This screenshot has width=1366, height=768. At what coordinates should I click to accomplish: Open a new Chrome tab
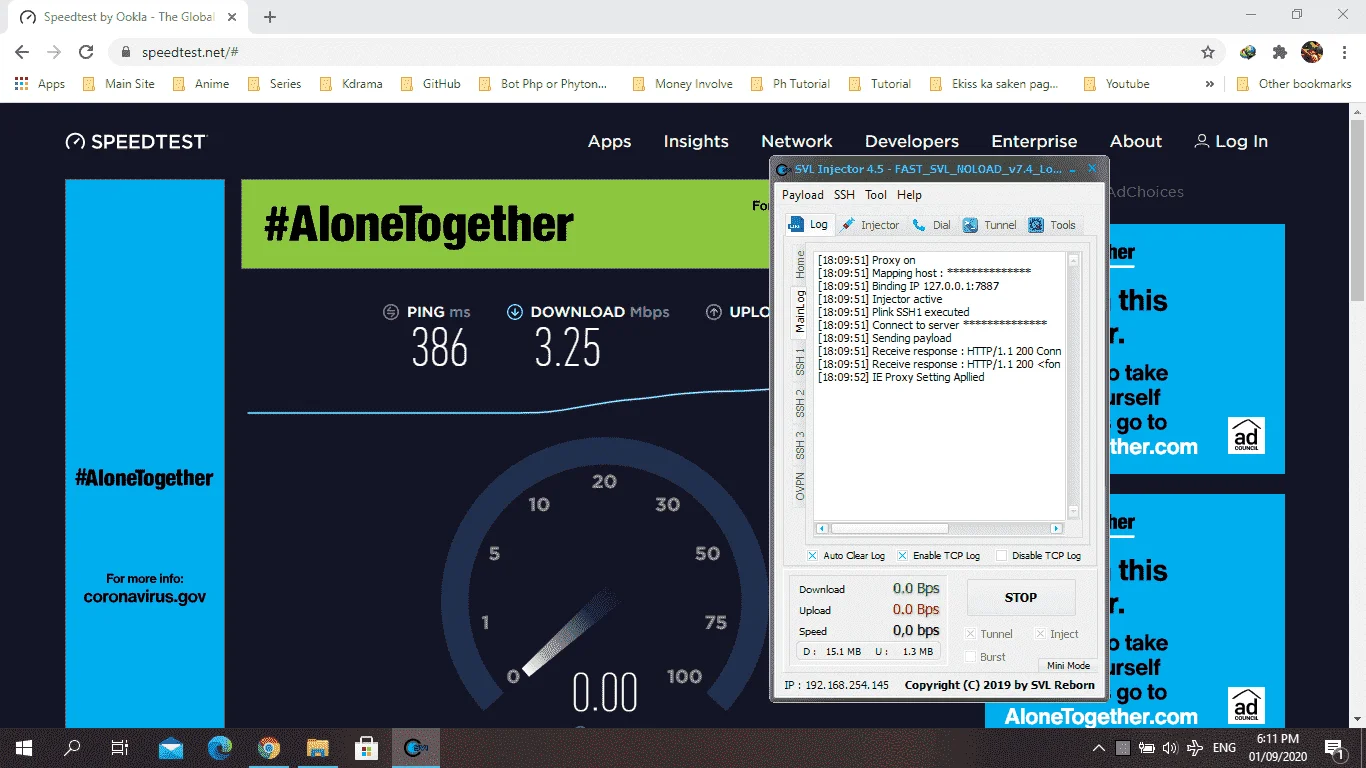pyautogui.click(x=269, y=17)
